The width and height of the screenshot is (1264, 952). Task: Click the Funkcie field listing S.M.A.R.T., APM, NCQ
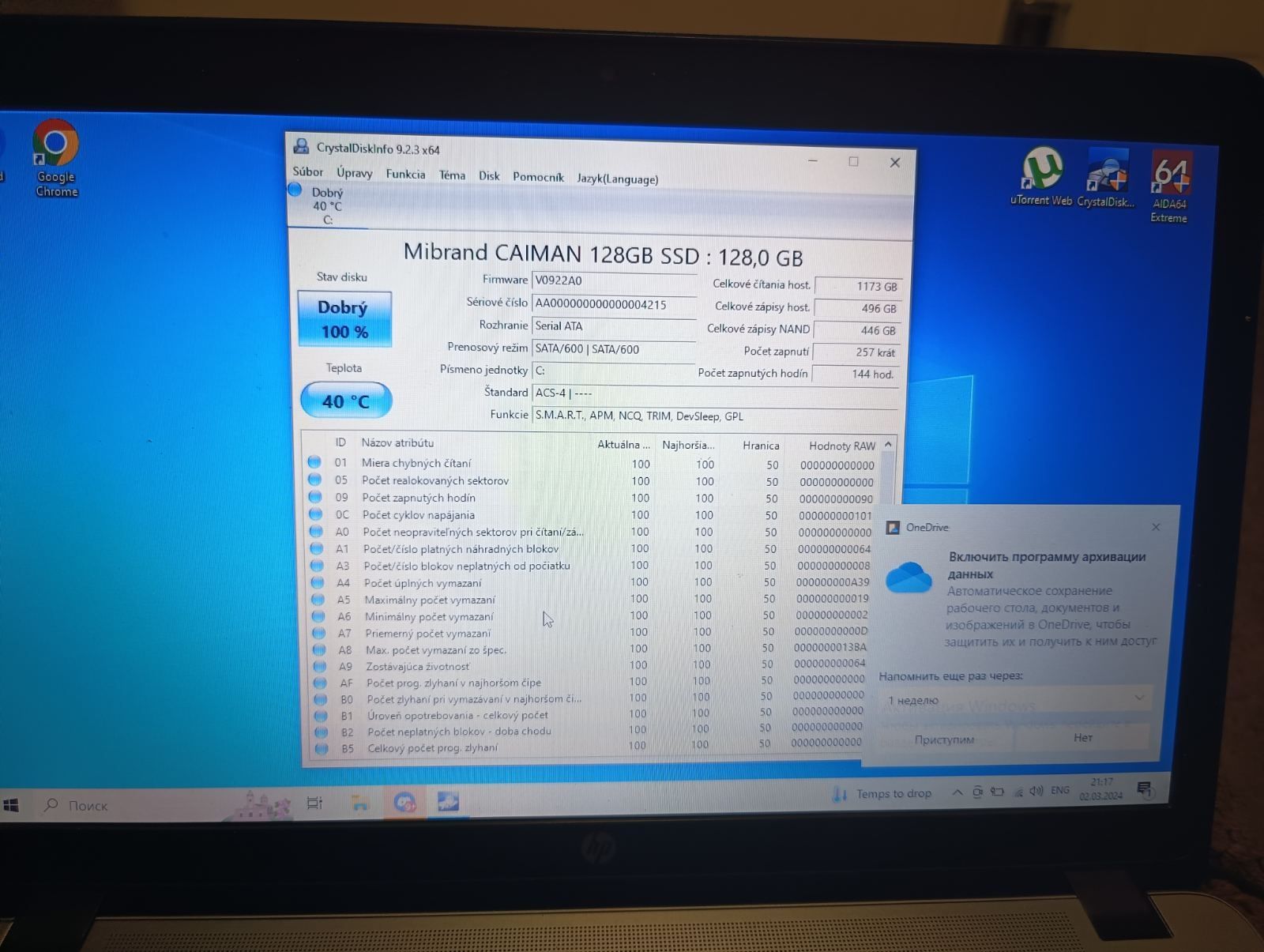pos(715,416)
